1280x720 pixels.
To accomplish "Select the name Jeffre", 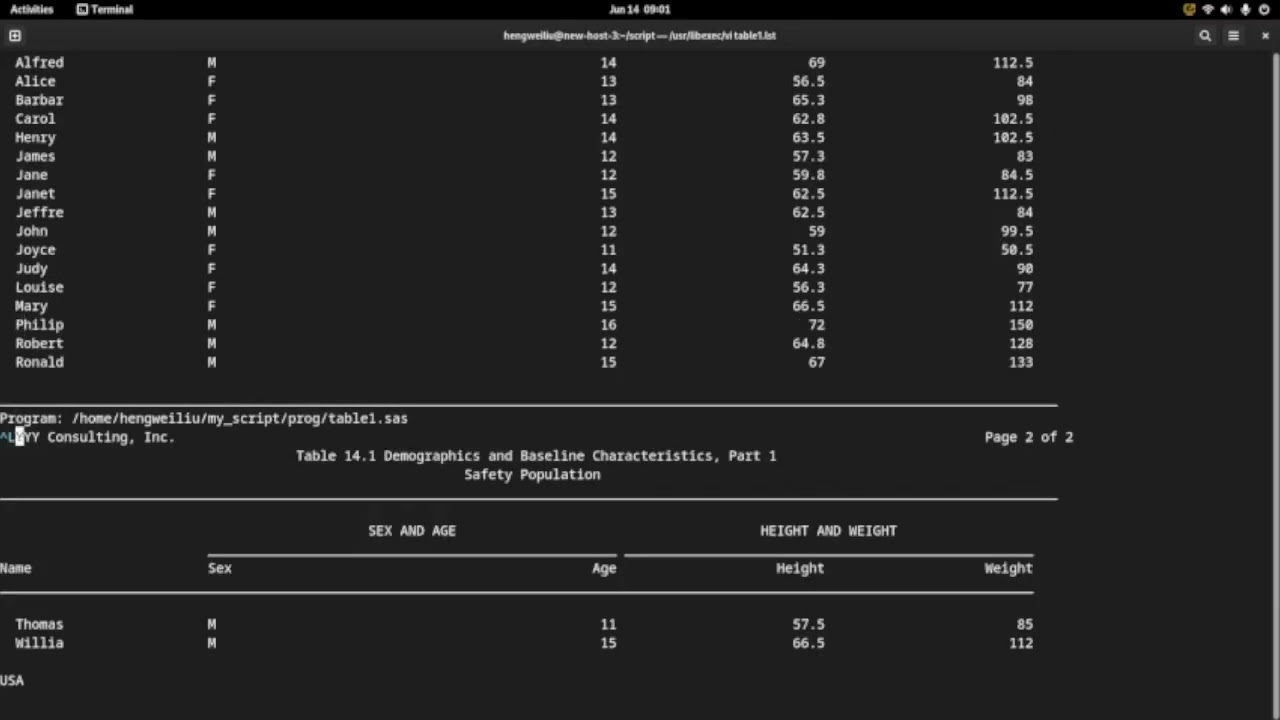I will [x=39, y=212].
